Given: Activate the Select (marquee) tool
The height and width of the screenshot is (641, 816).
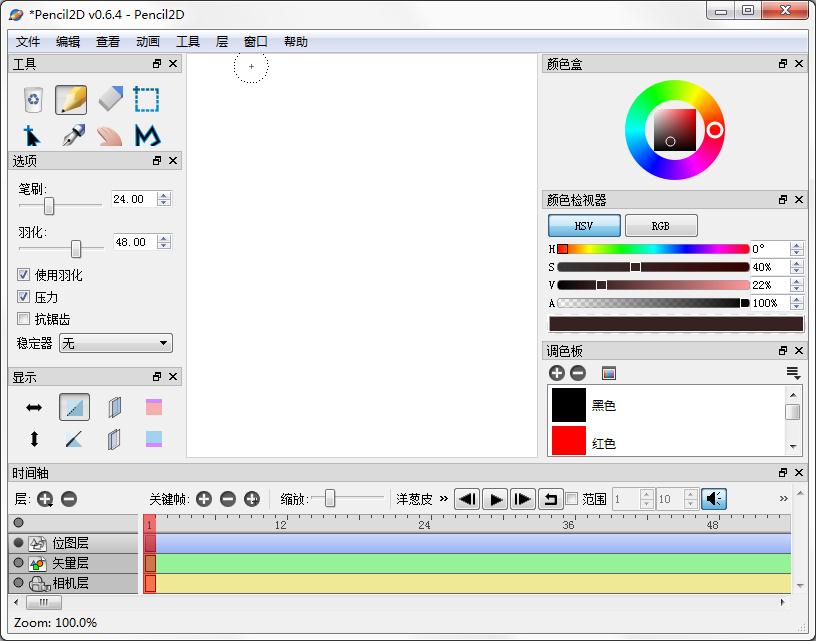Looking at the screenshot, I should click(148, 99).
